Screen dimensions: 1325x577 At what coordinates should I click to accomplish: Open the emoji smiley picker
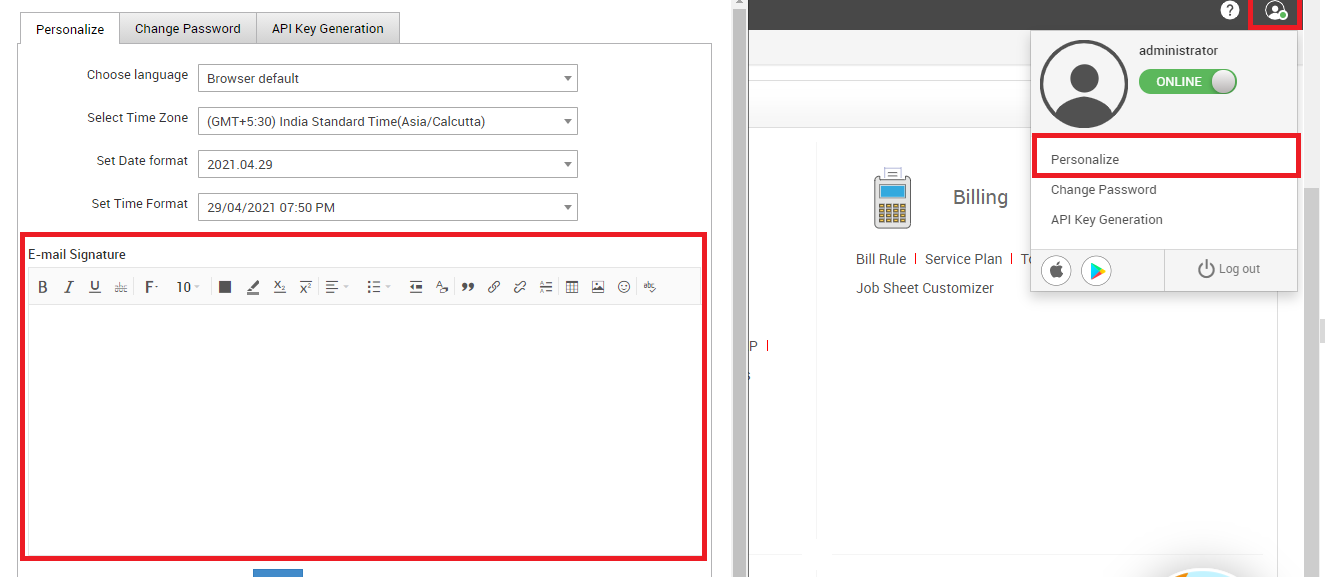[624, 287]
